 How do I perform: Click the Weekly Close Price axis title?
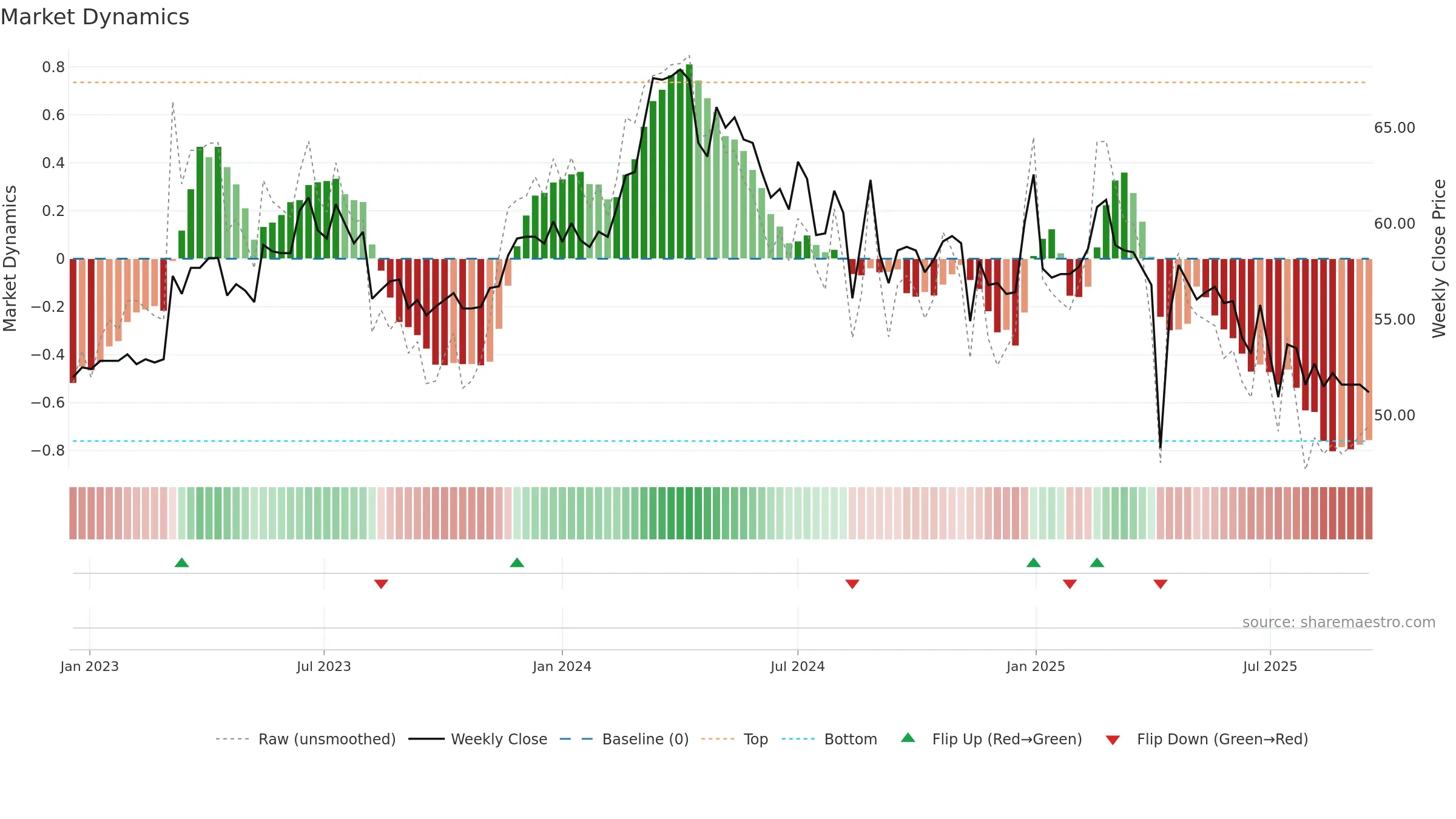click(1439, 258)
